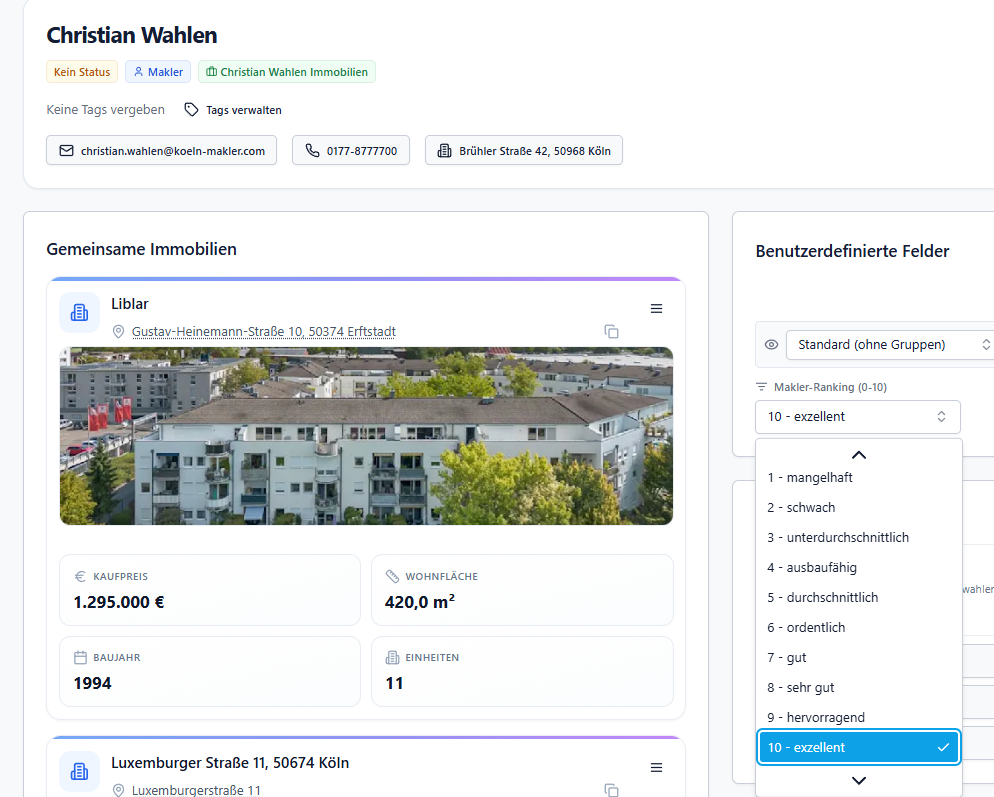This screenshot has width=994, height=797.
Task: Click the phone number 0177-8777700 button
Action: coord(351,151)
